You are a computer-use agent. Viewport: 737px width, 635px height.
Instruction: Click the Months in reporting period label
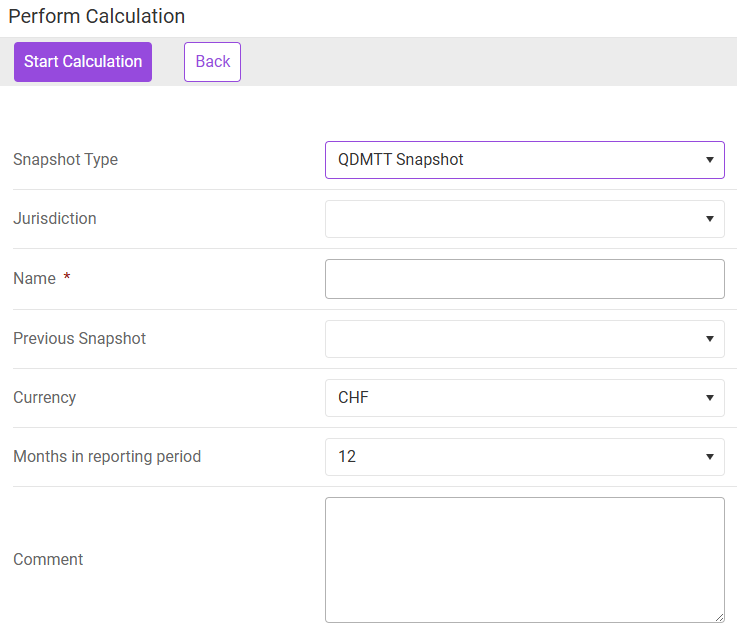tap(107, 456)
